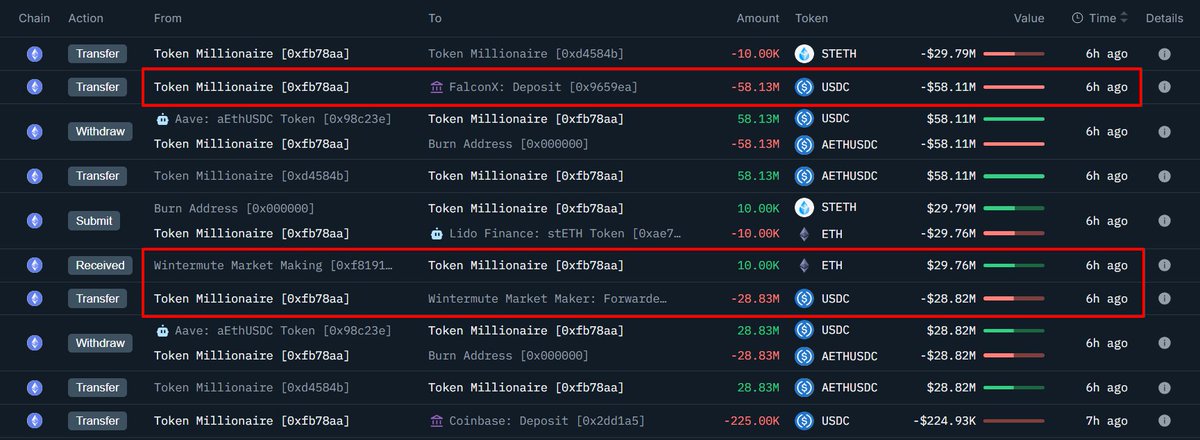
Task: Click the Amount column header
Action: pos(758,18)
